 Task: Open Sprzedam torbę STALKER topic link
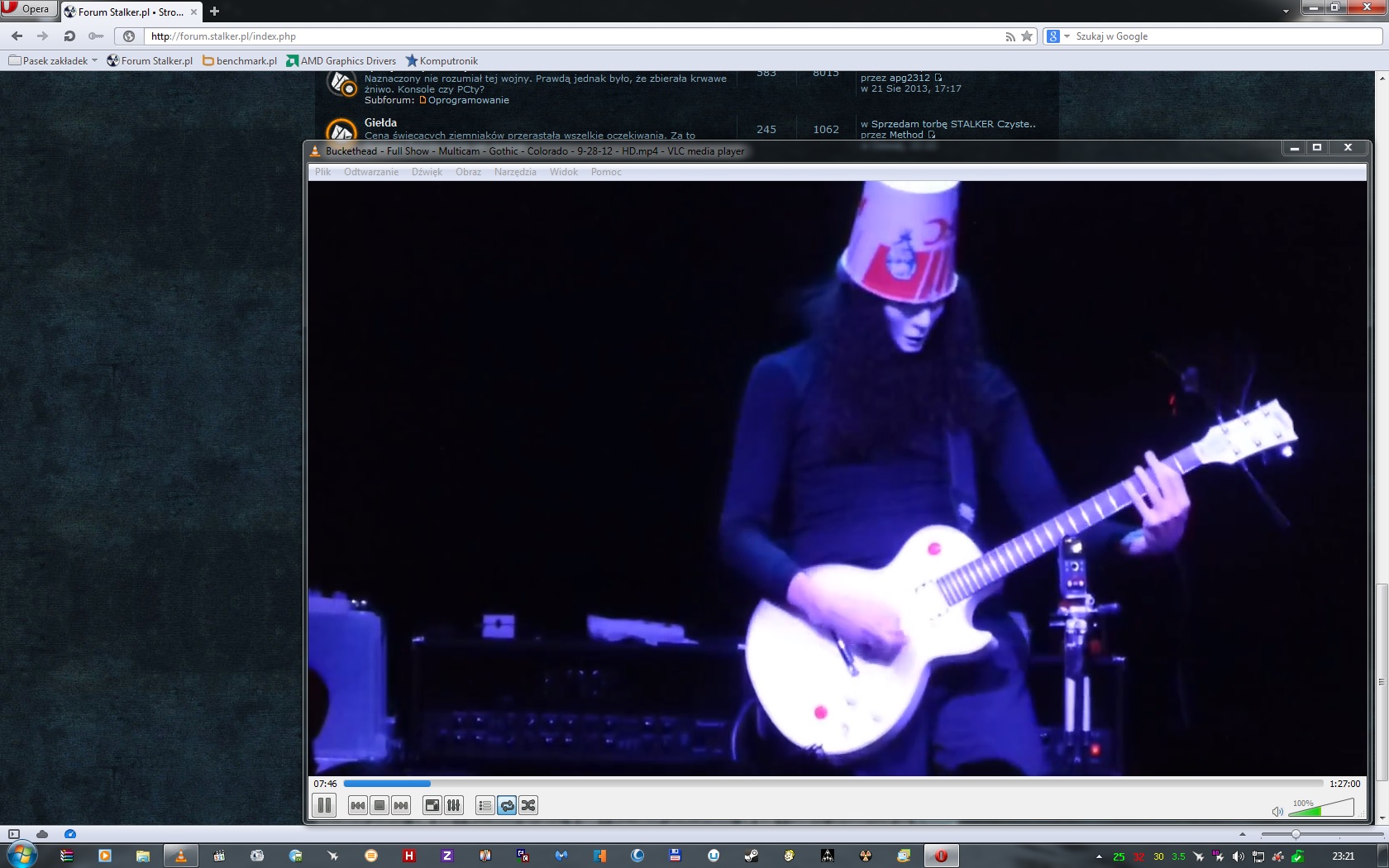953,124
